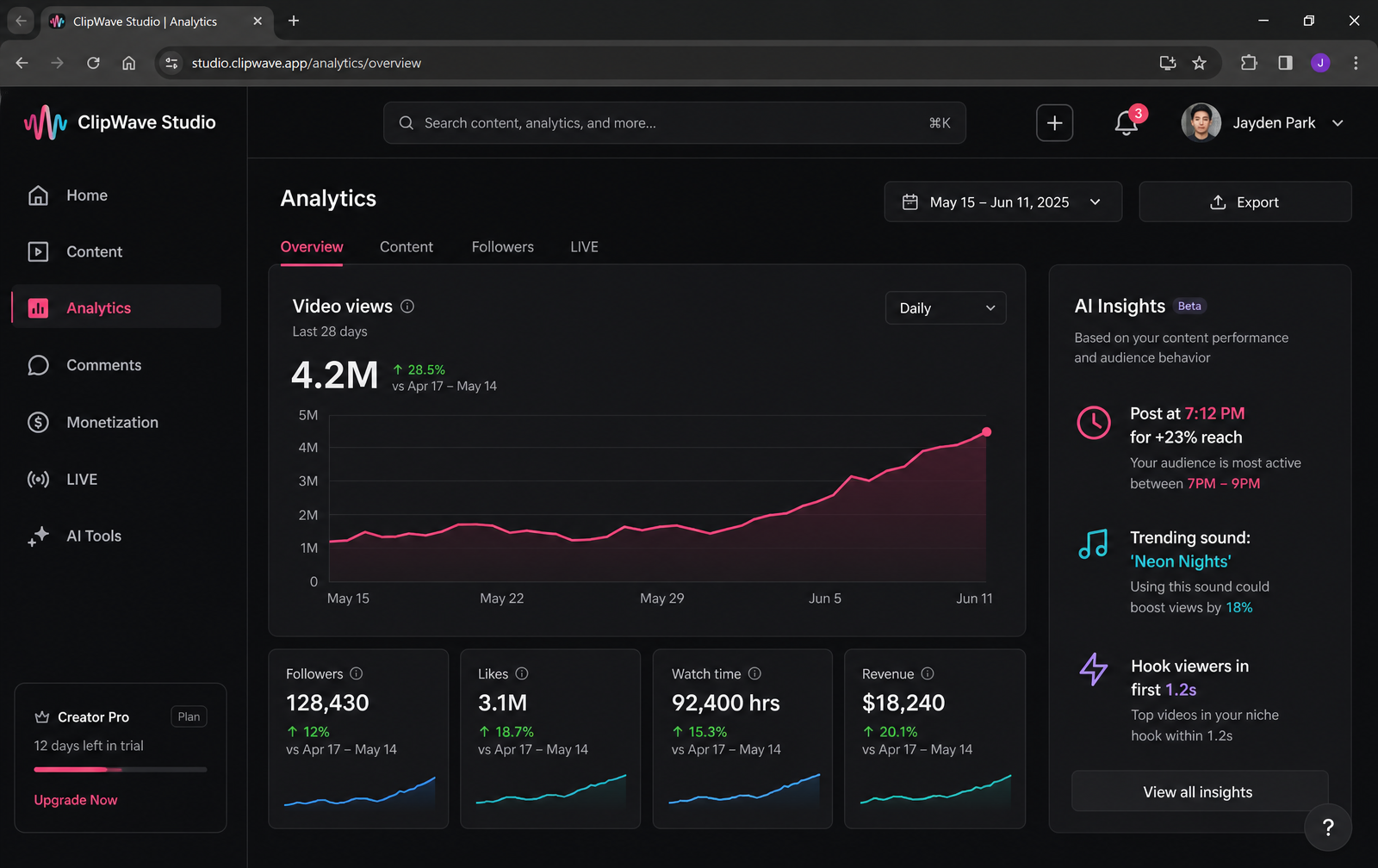The image size is (1378, 868).
Task: Click the crown icon beside Creator Pro
Action: [42, 716]
